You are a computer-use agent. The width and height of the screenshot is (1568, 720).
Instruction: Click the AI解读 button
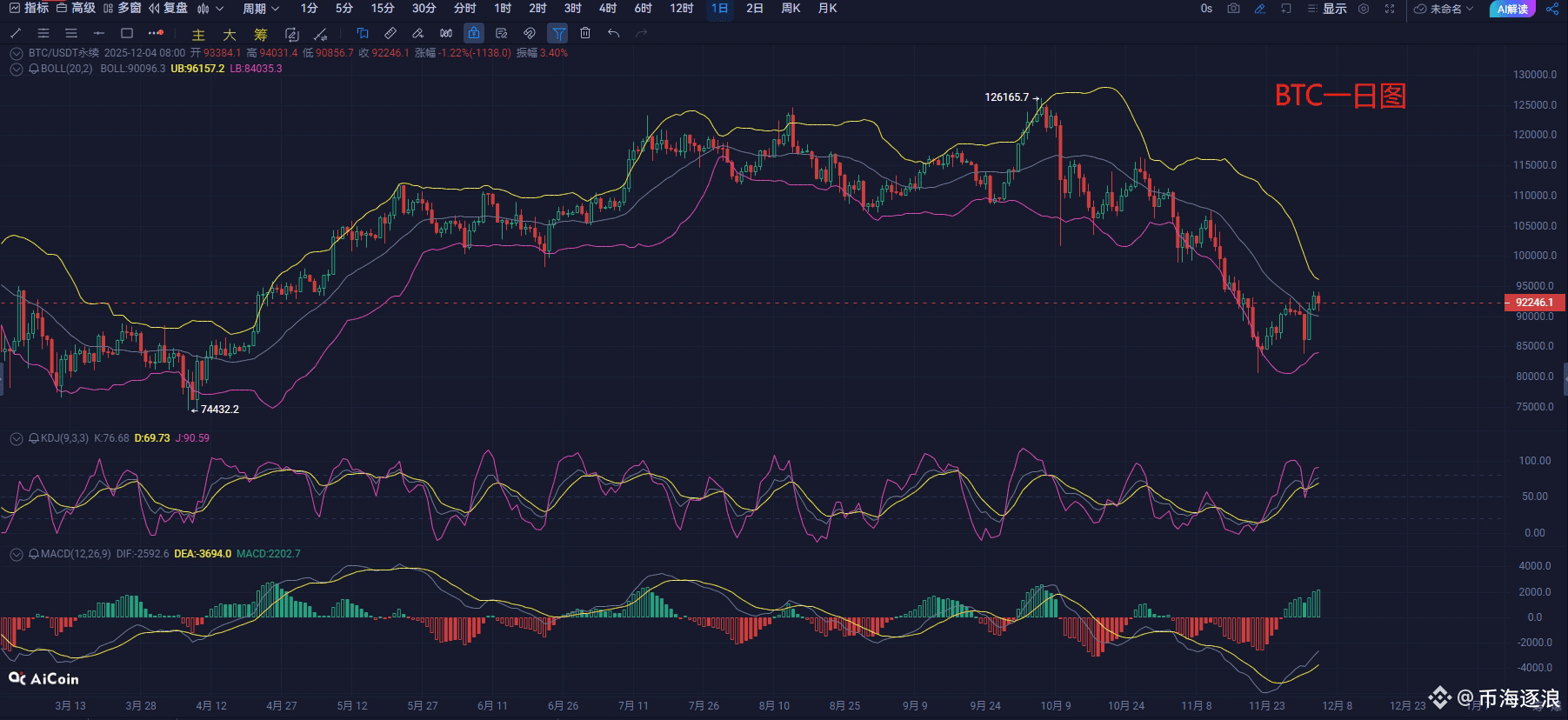click(x=1512, y=9)
